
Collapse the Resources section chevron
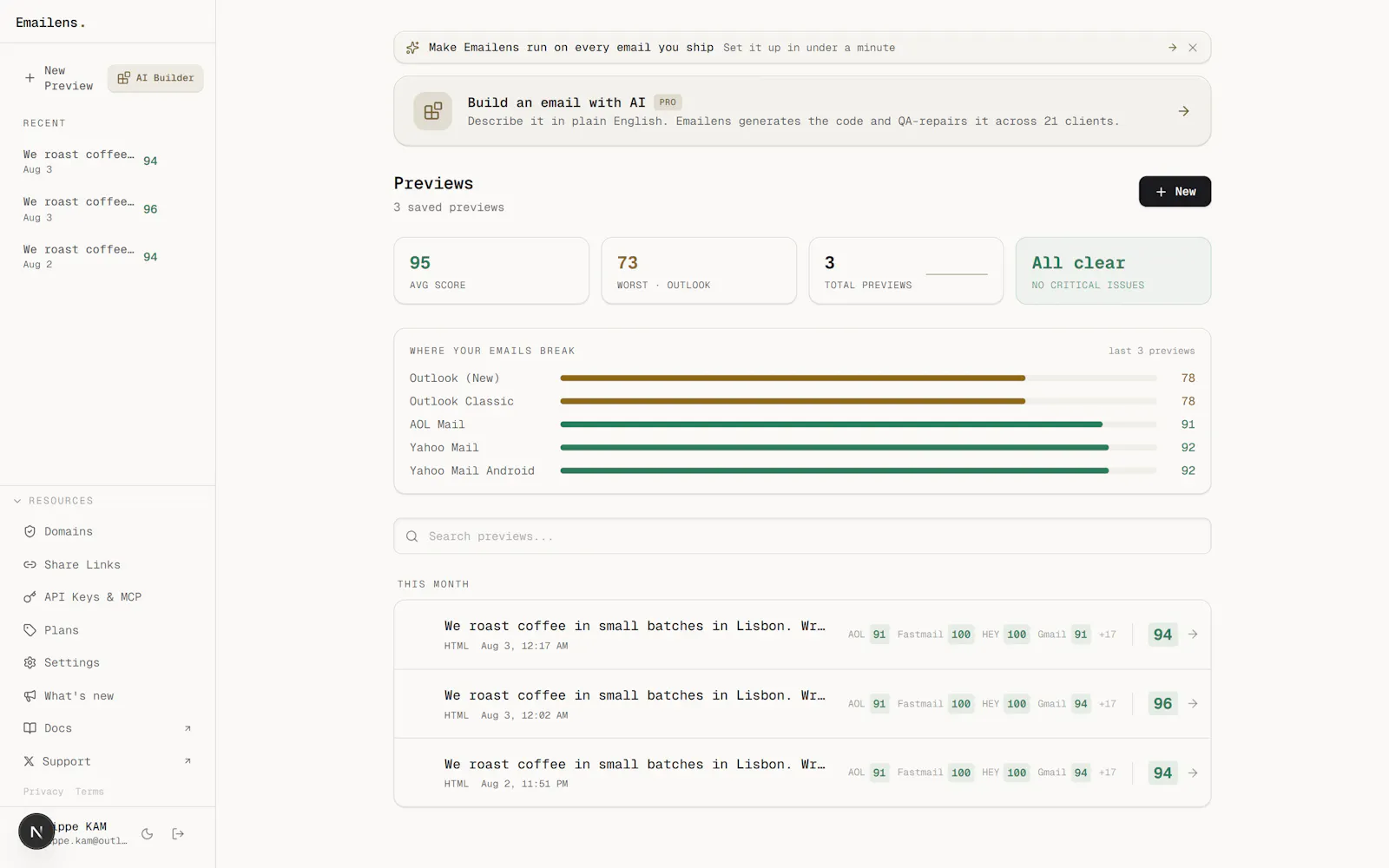17,501
